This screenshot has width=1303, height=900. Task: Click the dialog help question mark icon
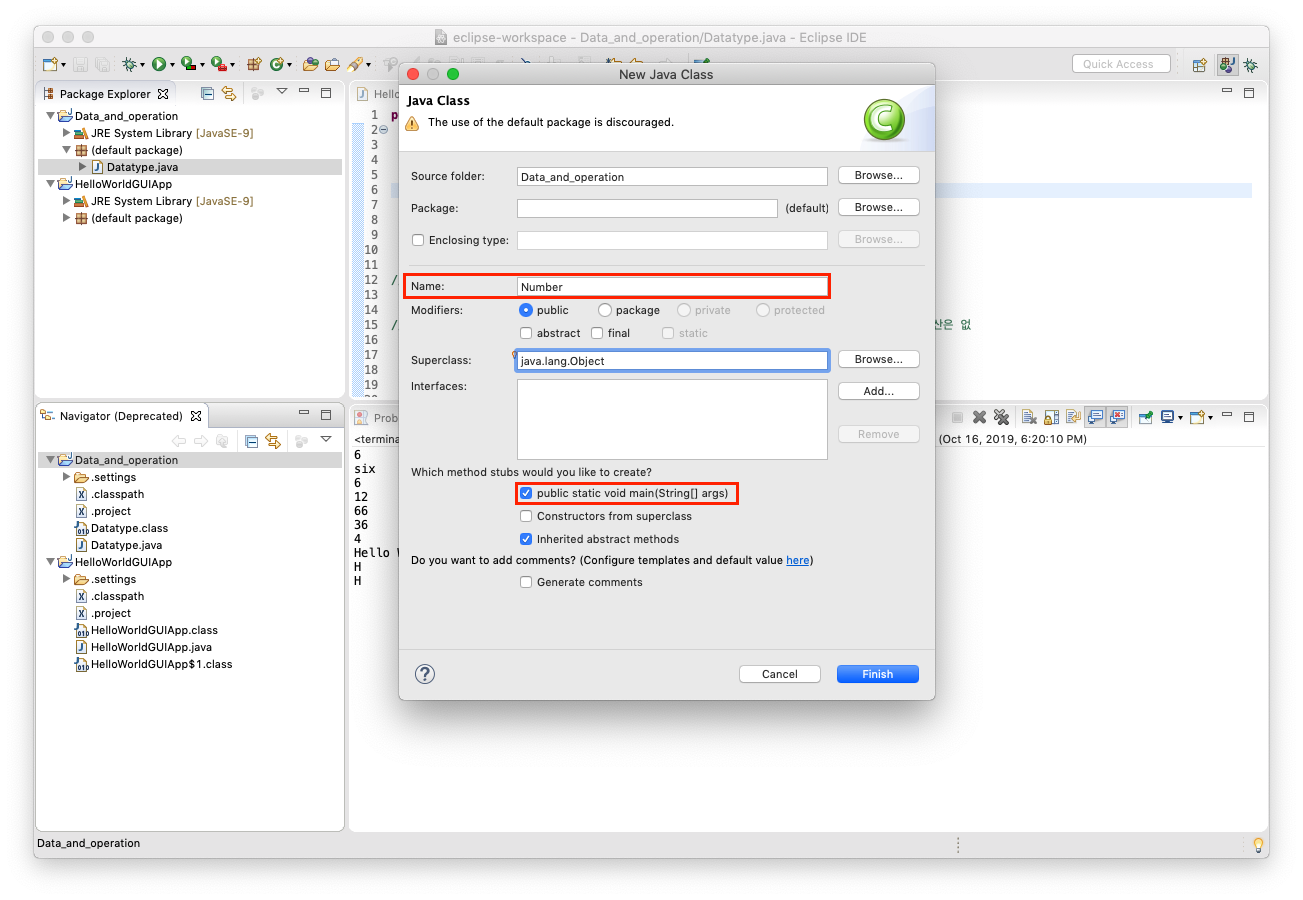tap(425, 674)
